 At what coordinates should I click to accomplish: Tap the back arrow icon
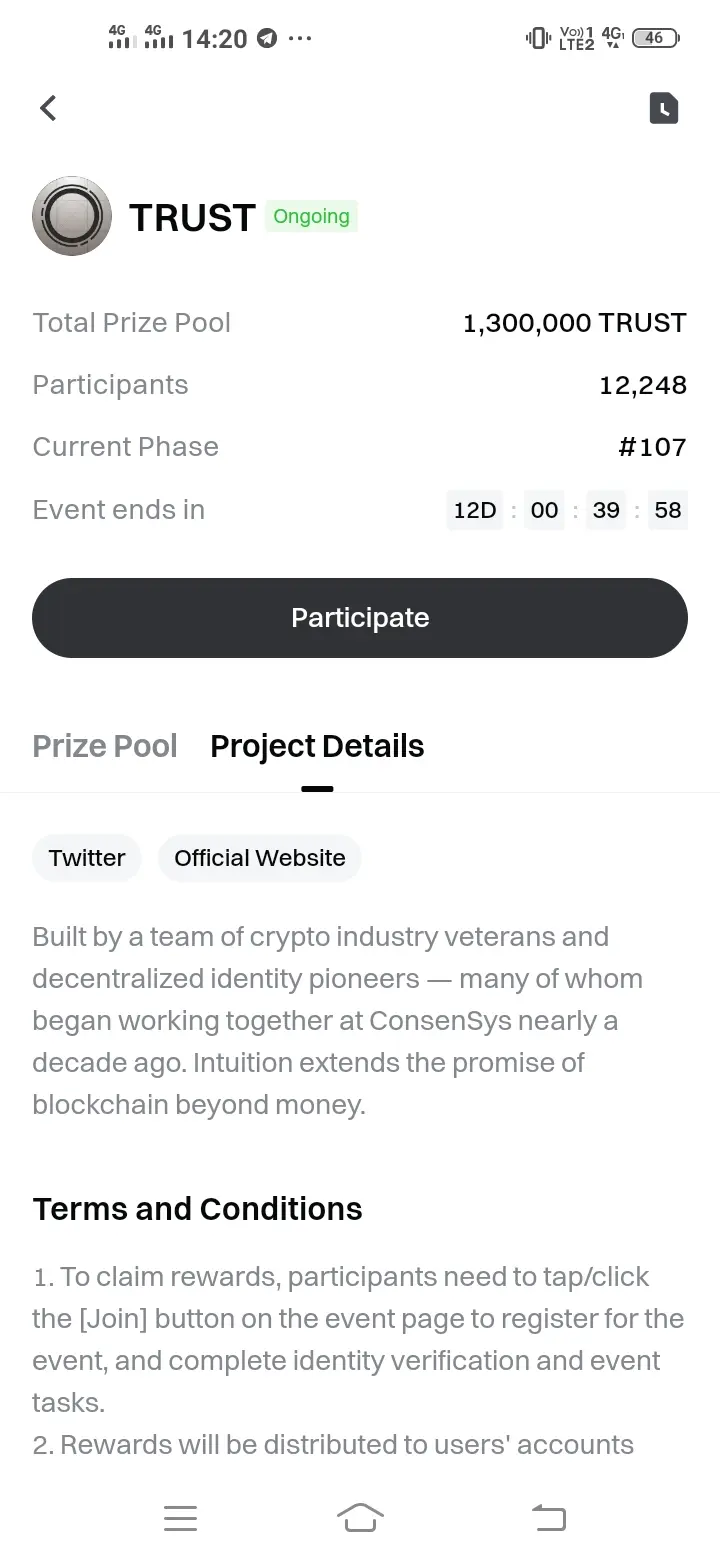click(x=48, y=108)
